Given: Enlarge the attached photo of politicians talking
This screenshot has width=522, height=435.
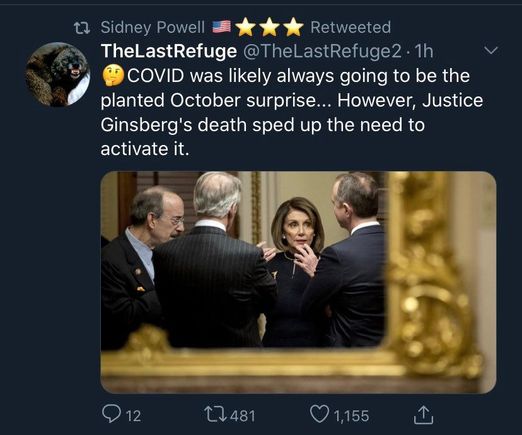Looking at the screenshot, I should 298,282.
